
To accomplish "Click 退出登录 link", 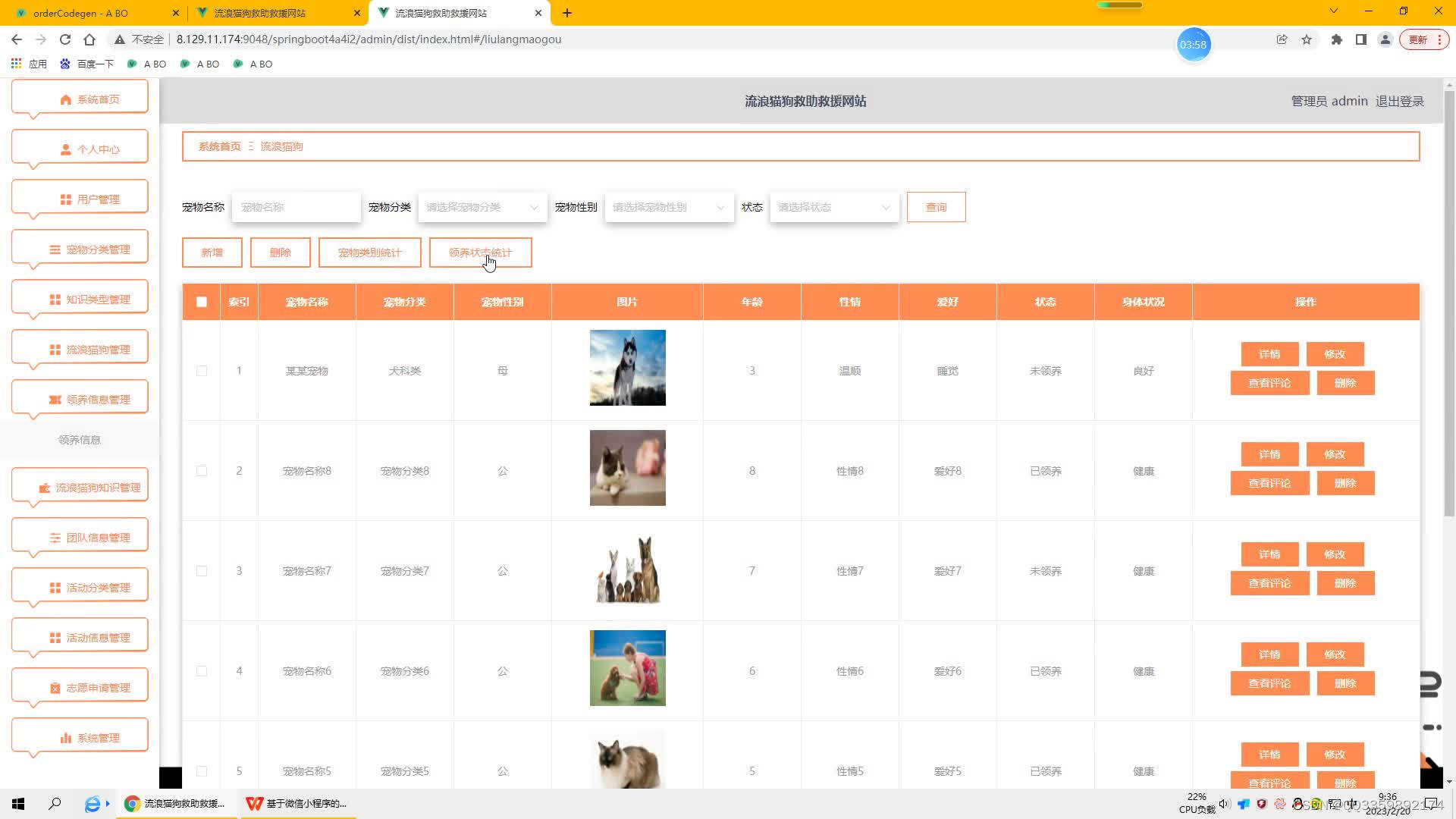I will tap(1400, 101).
